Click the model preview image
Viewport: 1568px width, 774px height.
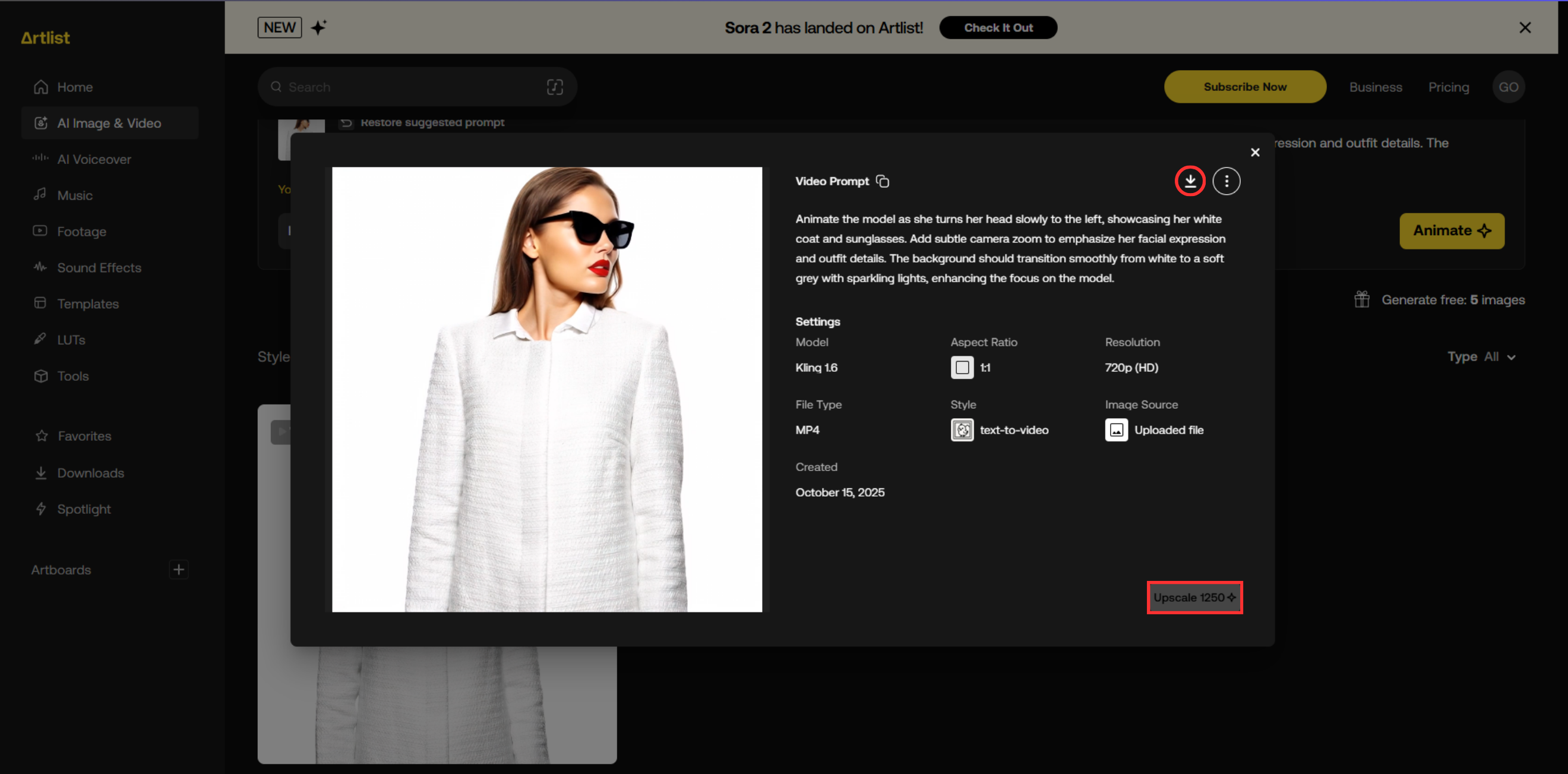click(546, 389)
